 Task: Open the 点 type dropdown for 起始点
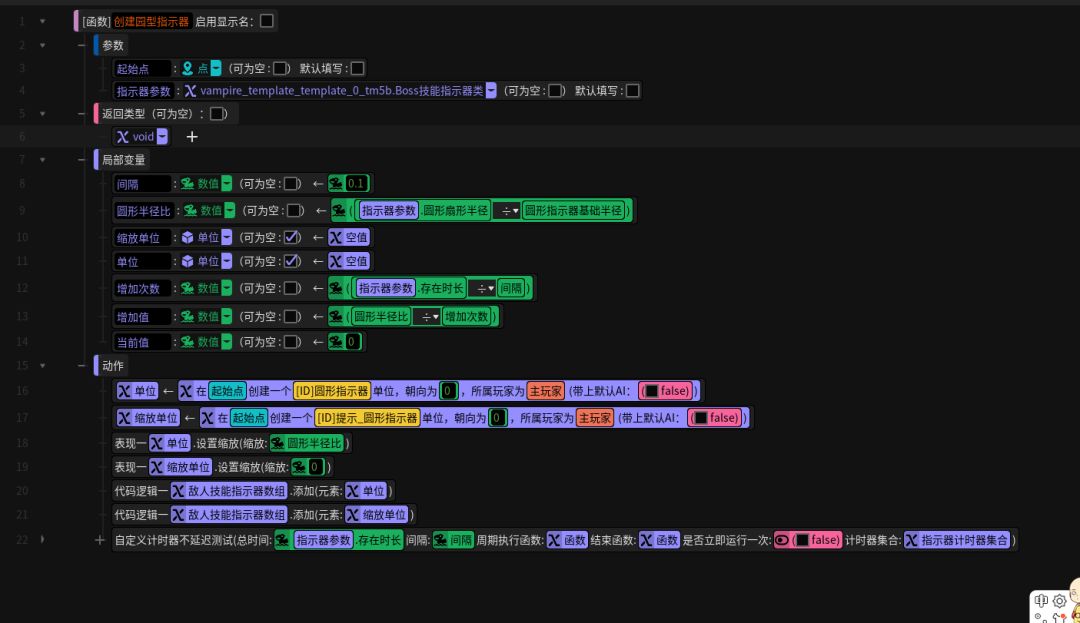coord(216,68)
